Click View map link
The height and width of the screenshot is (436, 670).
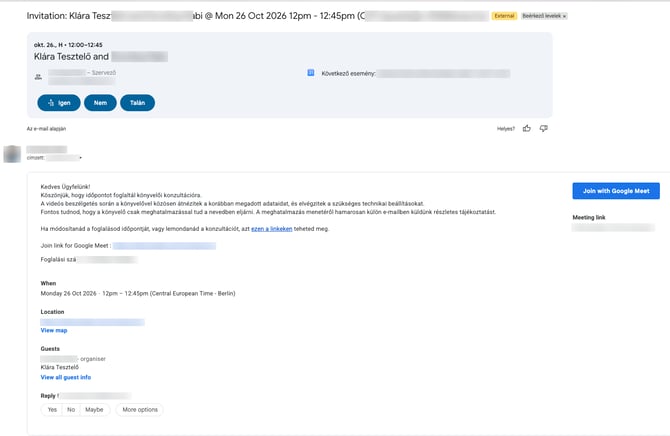pos(54,330)
